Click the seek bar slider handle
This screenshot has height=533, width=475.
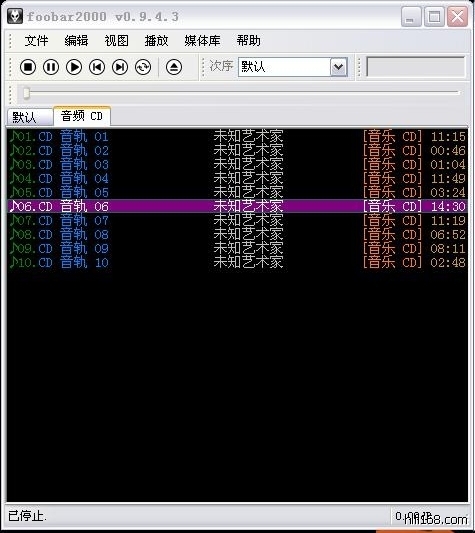coord(26,93)
